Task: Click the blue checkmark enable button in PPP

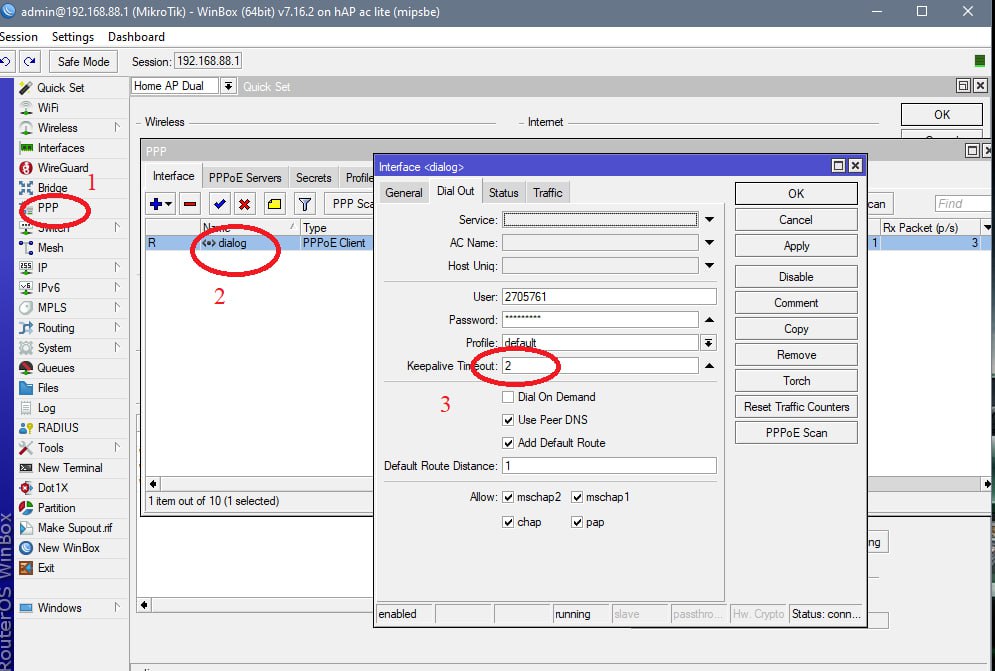Action: [220, 204]
